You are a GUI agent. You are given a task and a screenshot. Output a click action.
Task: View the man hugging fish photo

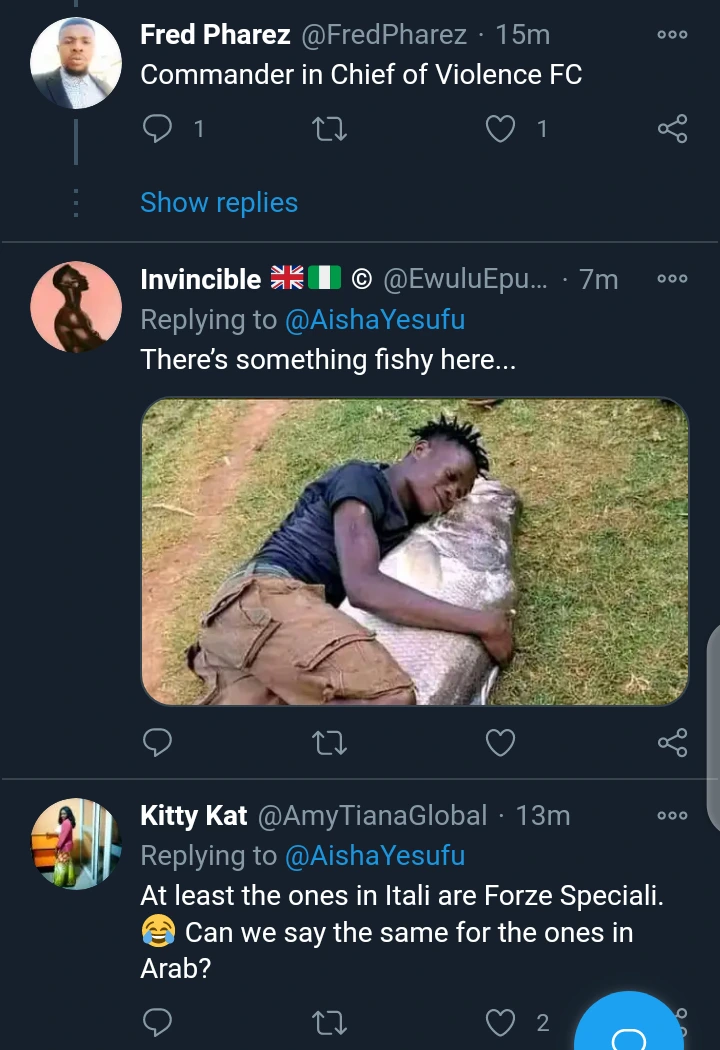coord(415,552)
